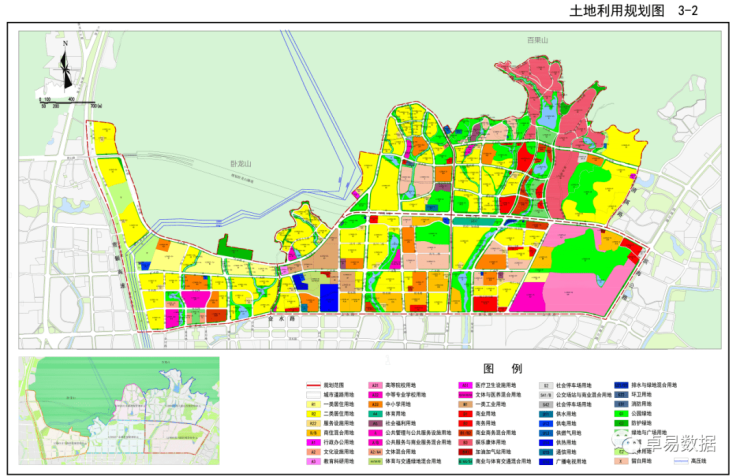This screenshot has height=476, width=740.
Task: Click the 公共服务与商业服务混合用地 label
Action: pos(419,443)
